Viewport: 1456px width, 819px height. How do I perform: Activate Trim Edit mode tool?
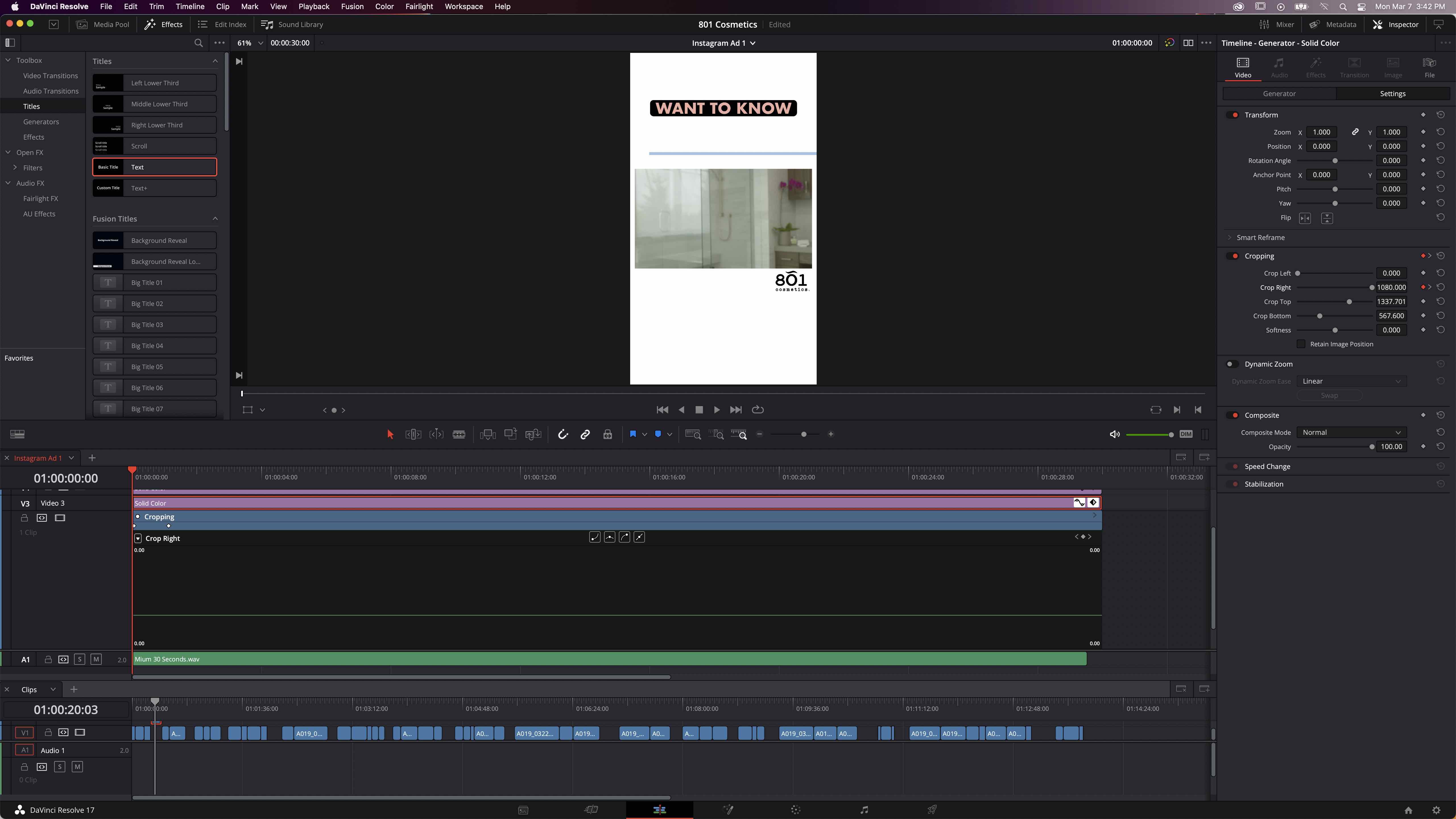click(413, 434)
